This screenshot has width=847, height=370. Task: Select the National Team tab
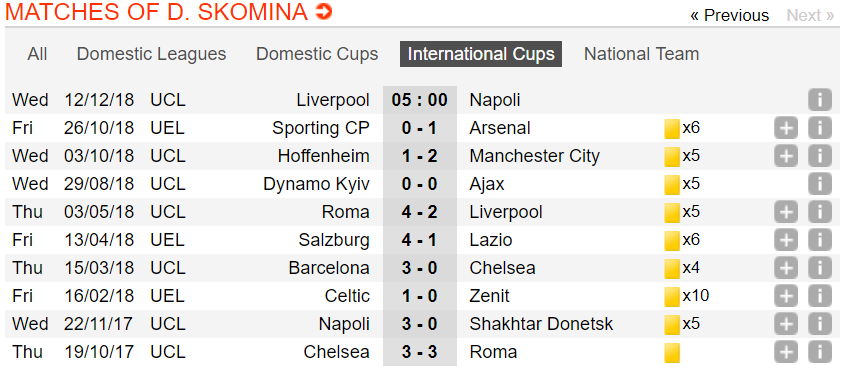click(x=641, y=54)
